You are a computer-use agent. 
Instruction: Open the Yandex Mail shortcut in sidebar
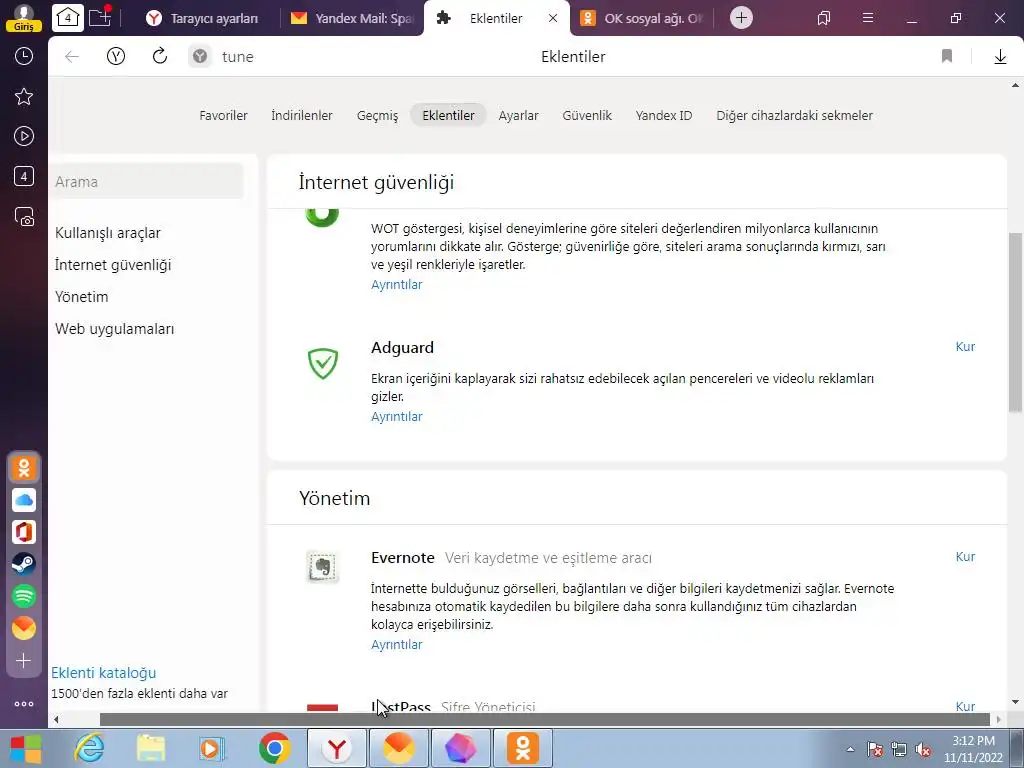24,628
